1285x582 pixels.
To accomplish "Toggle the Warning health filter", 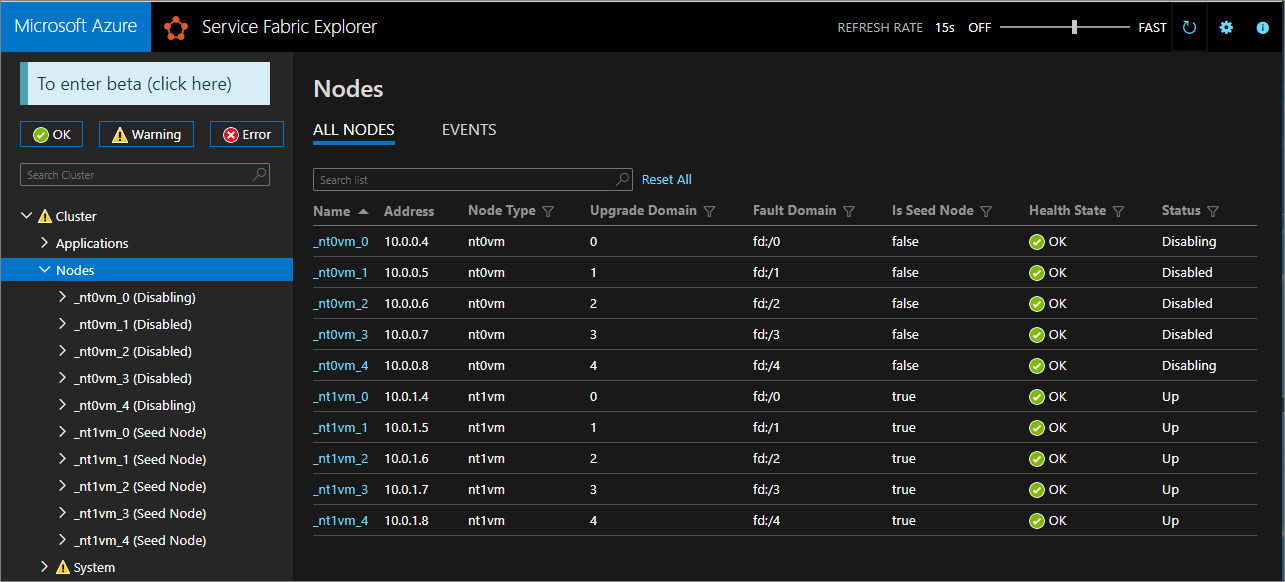I will point(146,134).
